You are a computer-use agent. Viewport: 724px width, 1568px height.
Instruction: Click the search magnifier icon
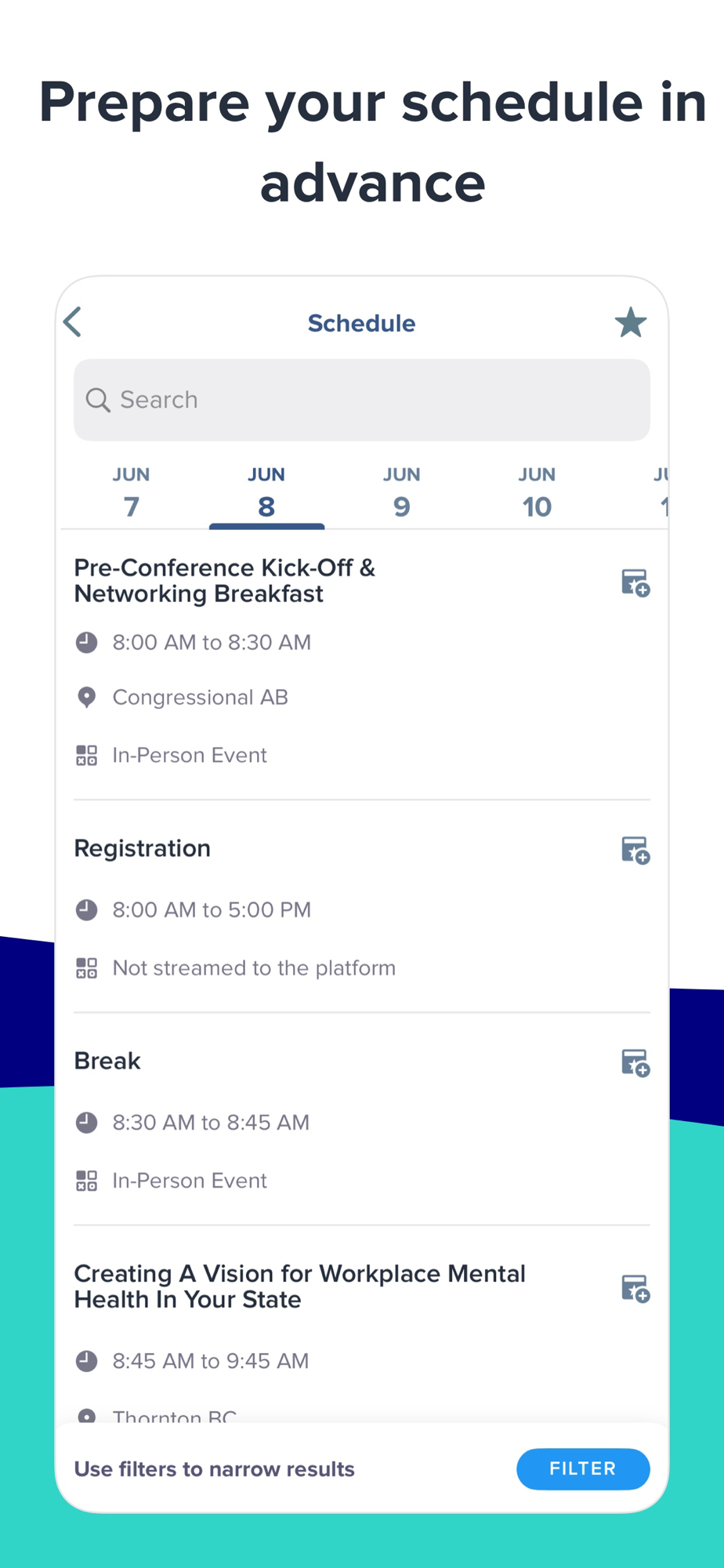pyautogui.click(x=98, y=400)
